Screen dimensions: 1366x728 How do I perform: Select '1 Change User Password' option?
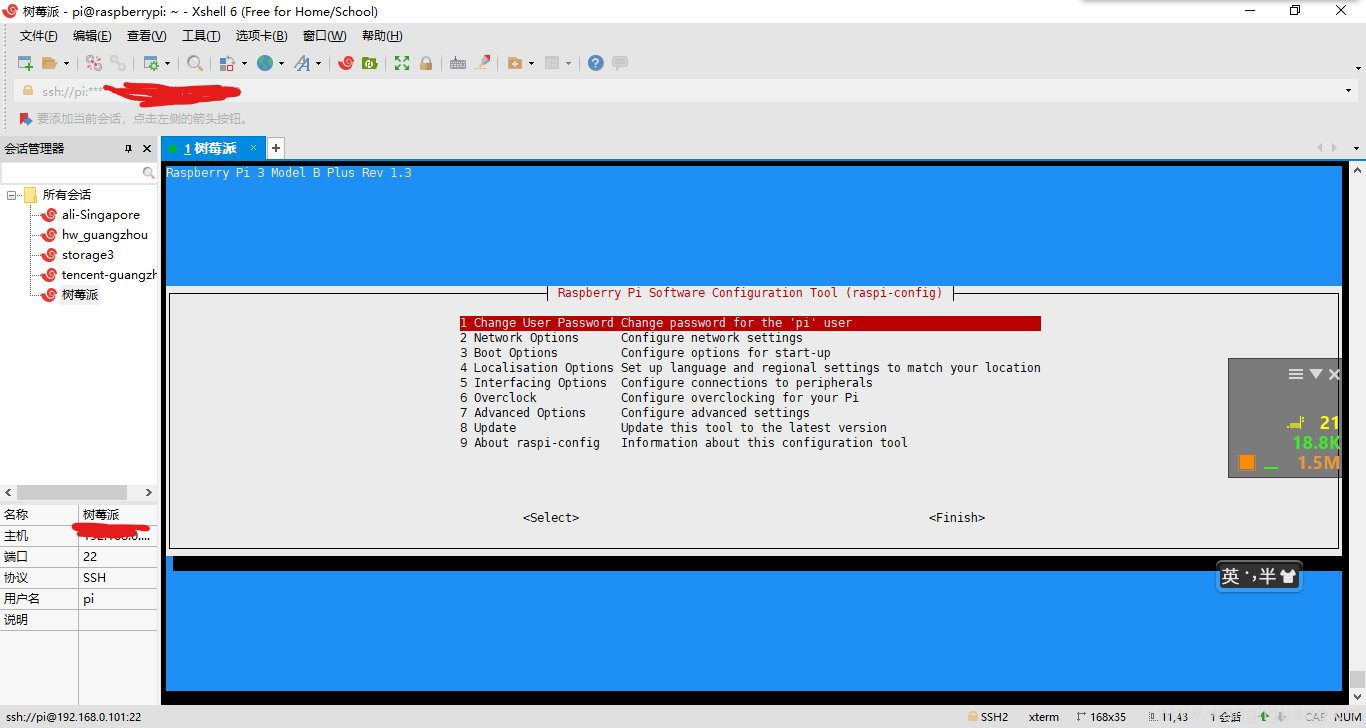(750, 323)
